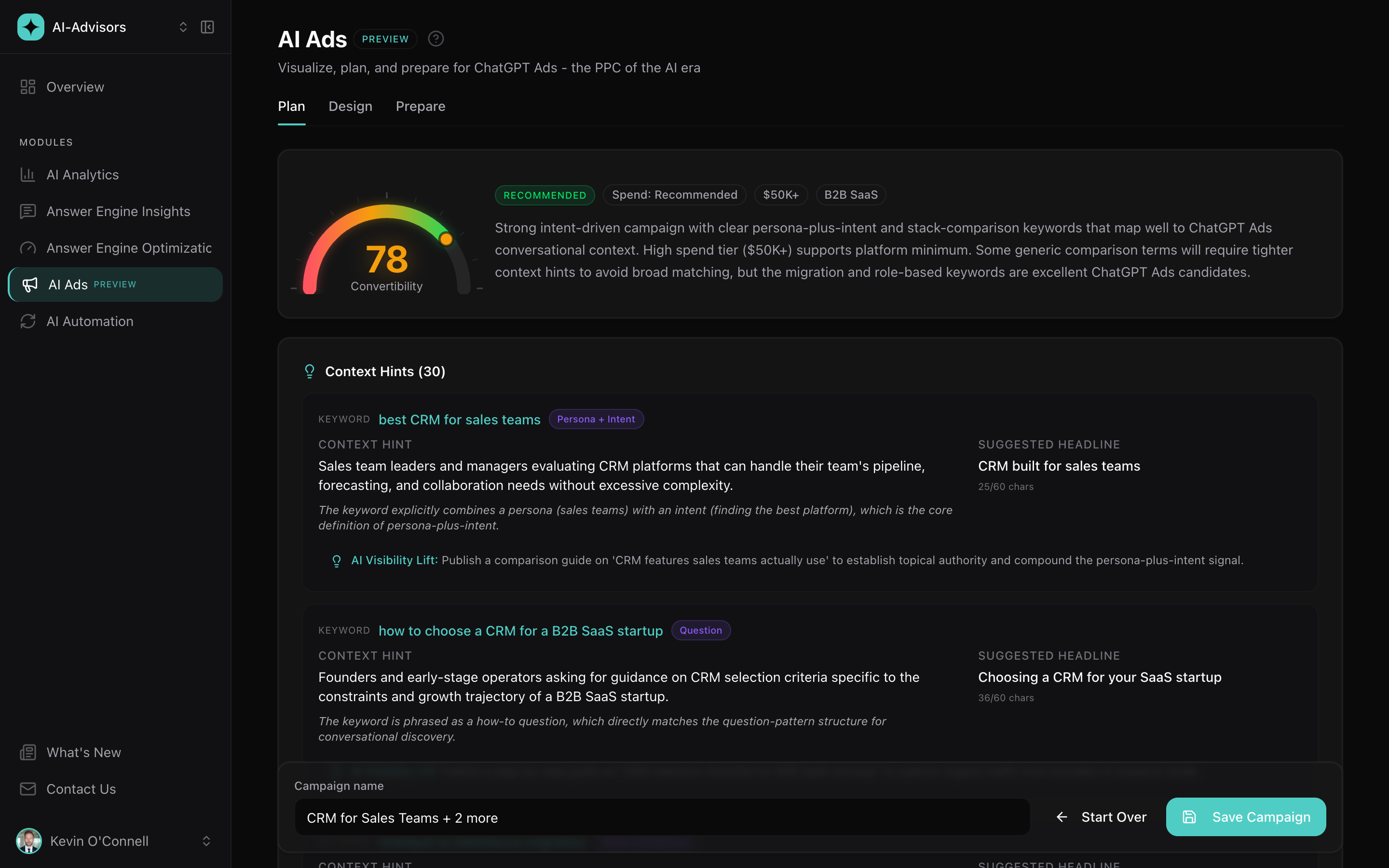Click Kevin O'Connell's avatar
Image resolution: width=1389 pixels, height=868 pixels.
29,841
